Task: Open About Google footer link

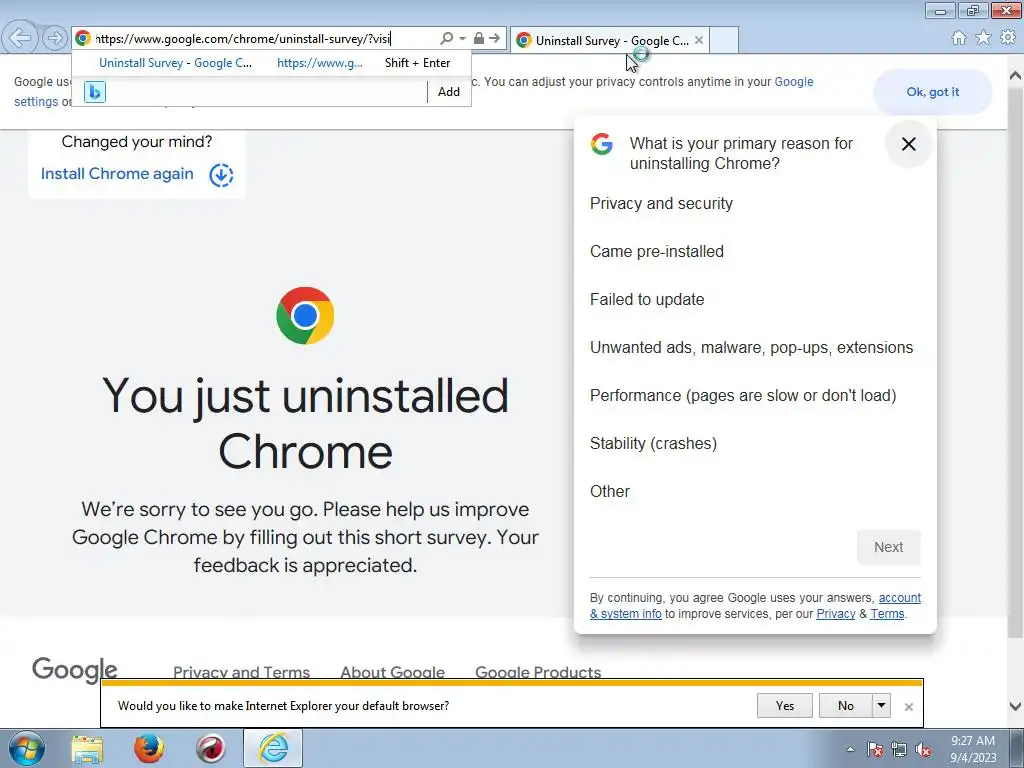Action: (392, 672)
